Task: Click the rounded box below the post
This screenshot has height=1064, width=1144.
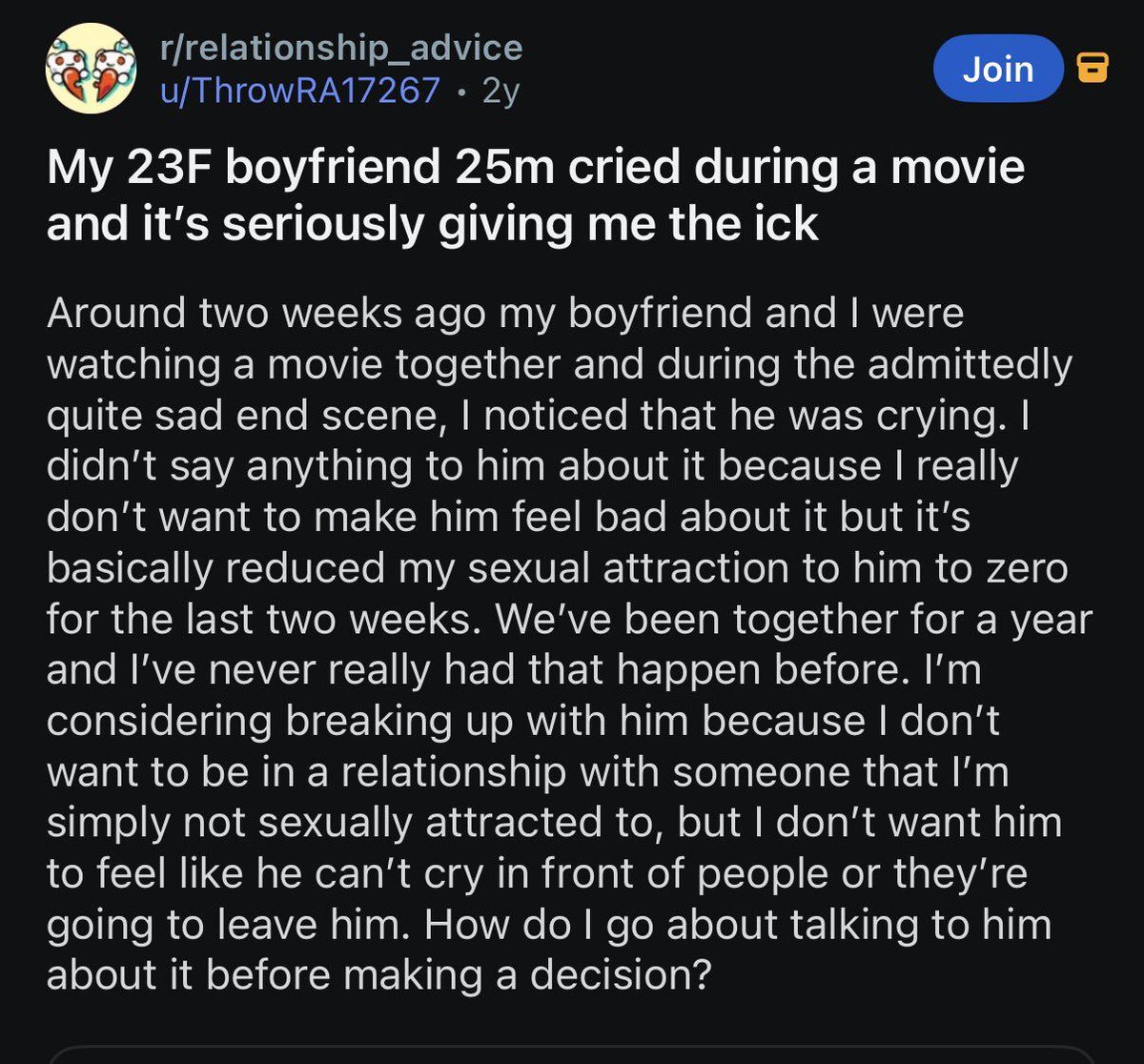Action: [572, 1054]
